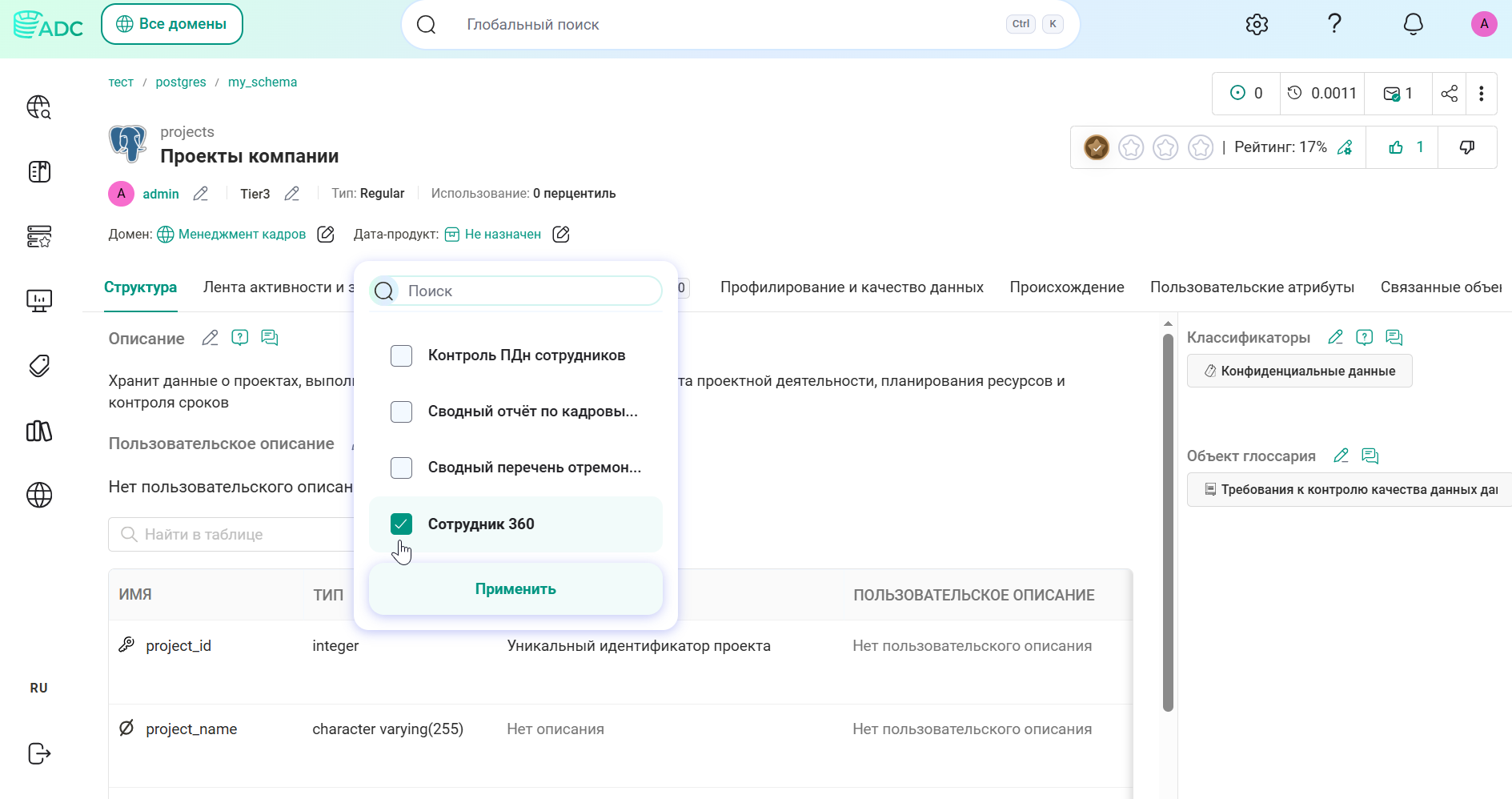The height and width of the screenshot is (799, 1512).
Task: Open the starred list sidebar icon
Action: pos(39,236)
